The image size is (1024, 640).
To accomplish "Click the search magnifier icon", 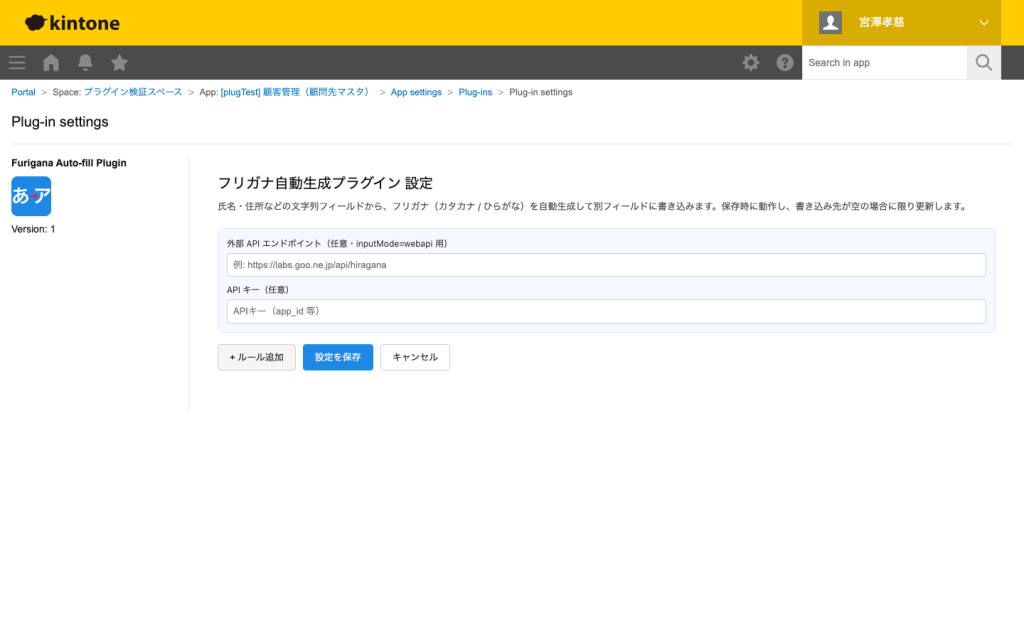I will coord(983,62).
